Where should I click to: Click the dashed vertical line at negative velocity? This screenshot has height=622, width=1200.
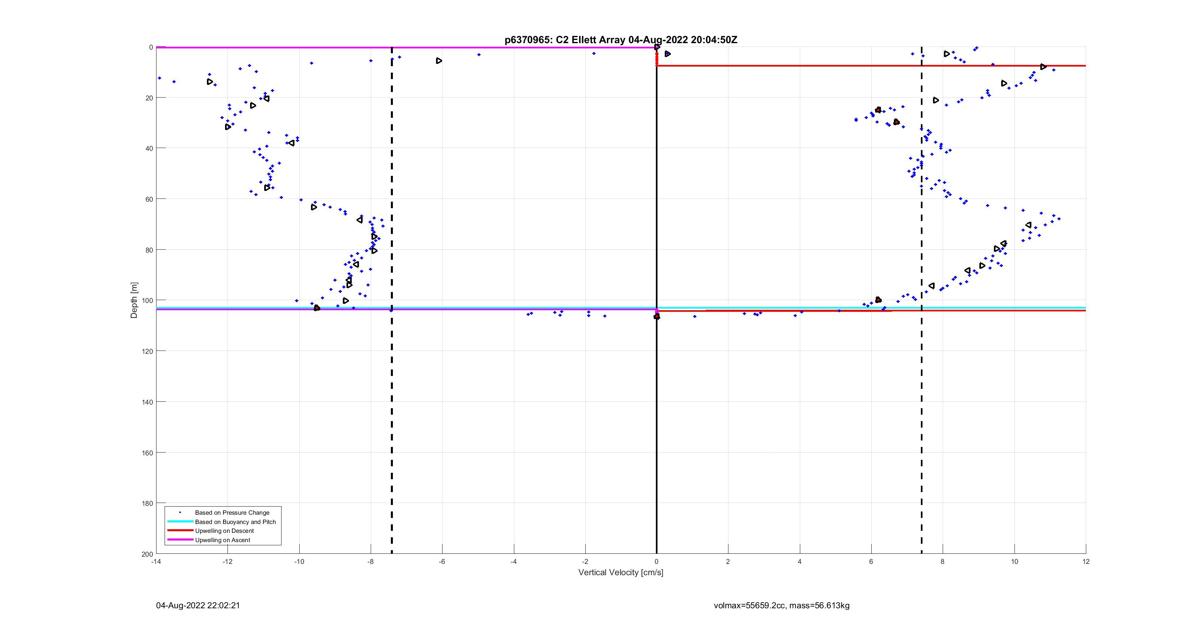click(x=392, y=300)
